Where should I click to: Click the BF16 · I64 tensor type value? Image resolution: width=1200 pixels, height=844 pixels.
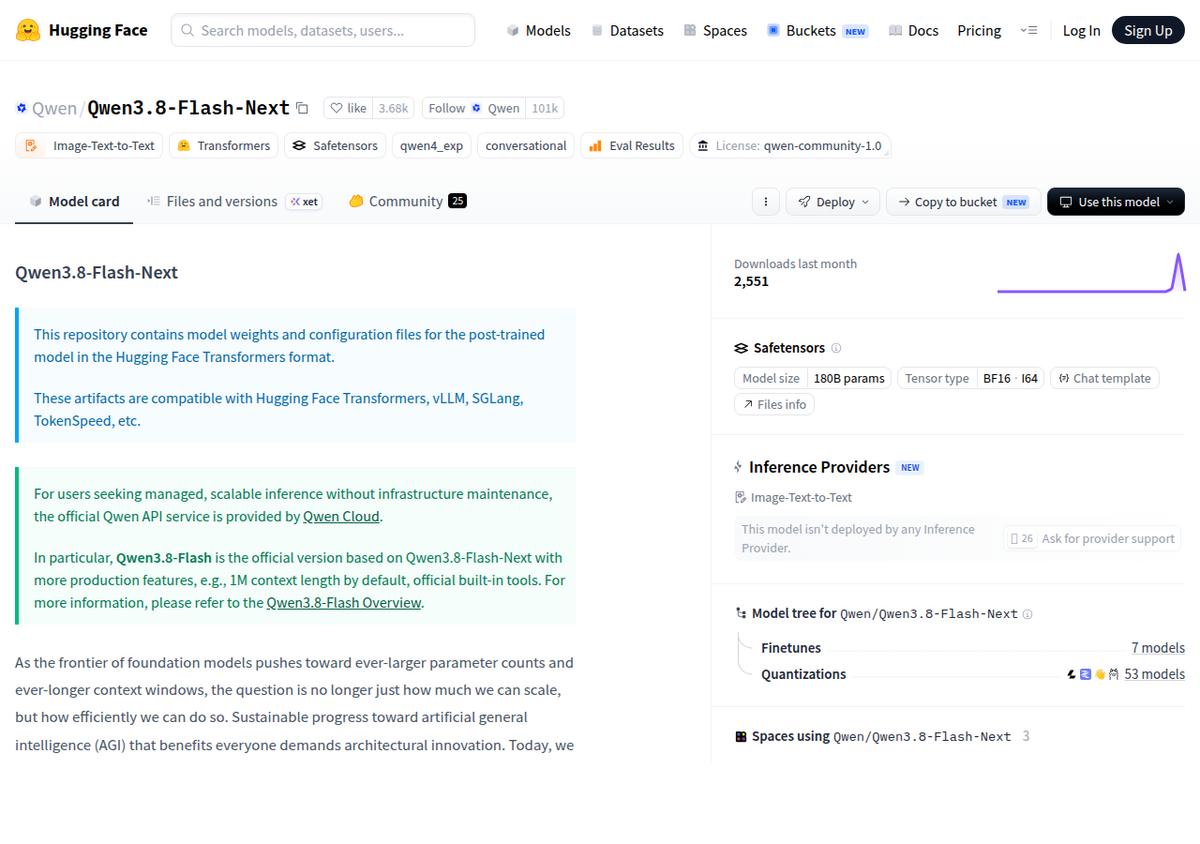pyautogui.click(x=1010, y=379)
